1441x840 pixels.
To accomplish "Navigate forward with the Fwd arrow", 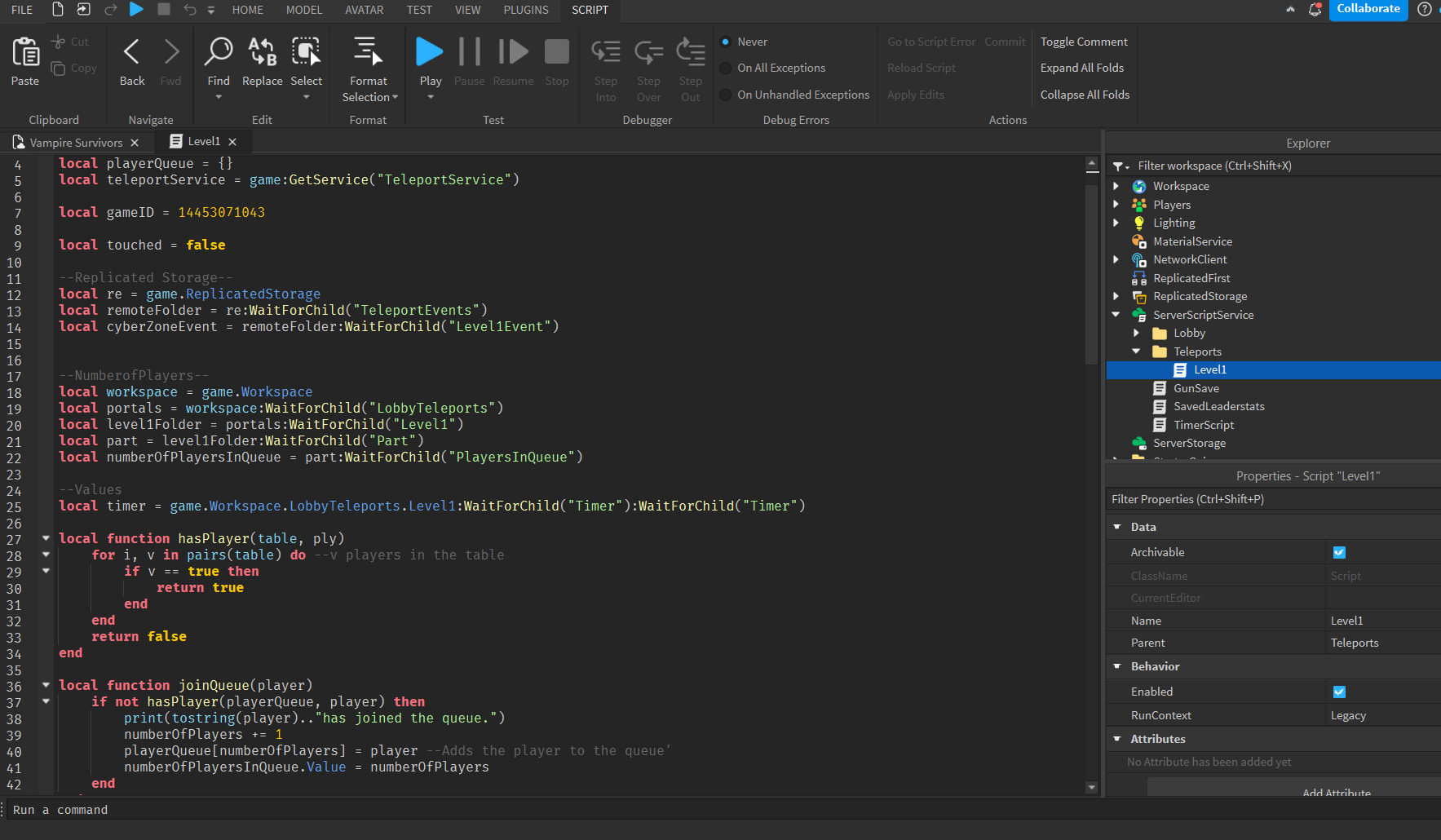I will click(171, 52).
